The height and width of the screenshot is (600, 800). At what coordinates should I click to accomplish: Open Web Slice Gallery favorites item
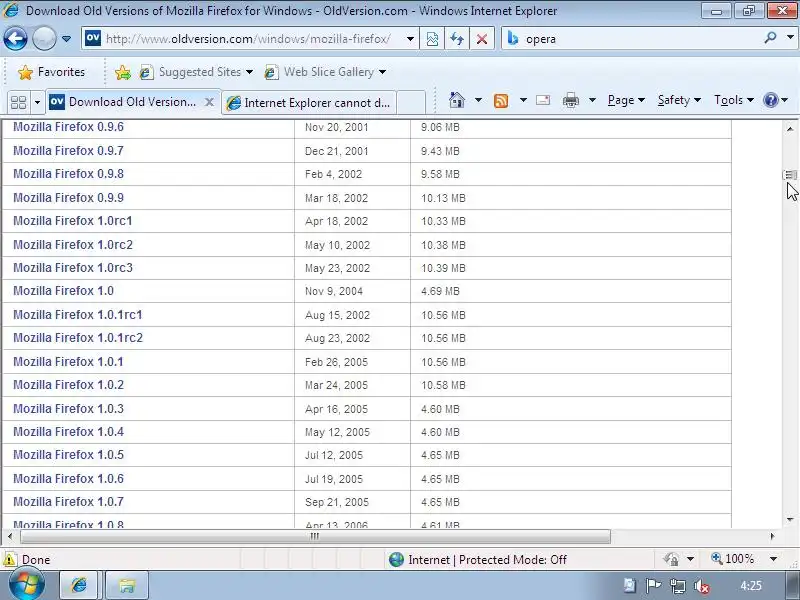pyautogui.click(x=325, y=72)
